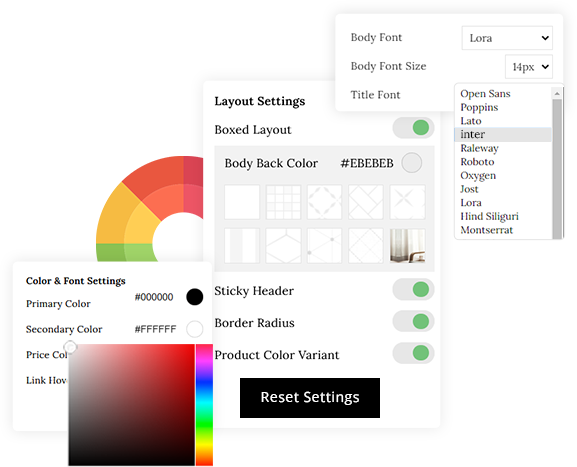This screenshot has height=467, width=577.
Task: Click the Layout Settings heading
Action: click(260, 101)
